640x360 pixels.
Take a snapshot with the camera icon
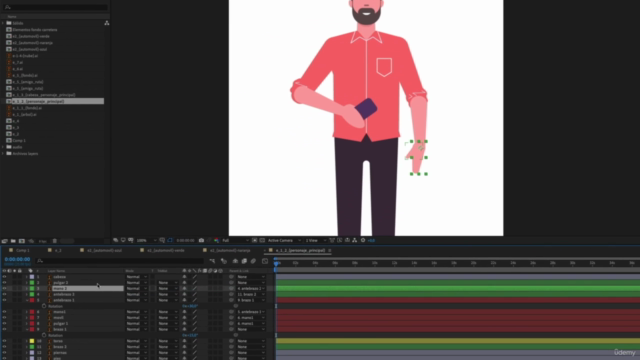click(201, 240)
